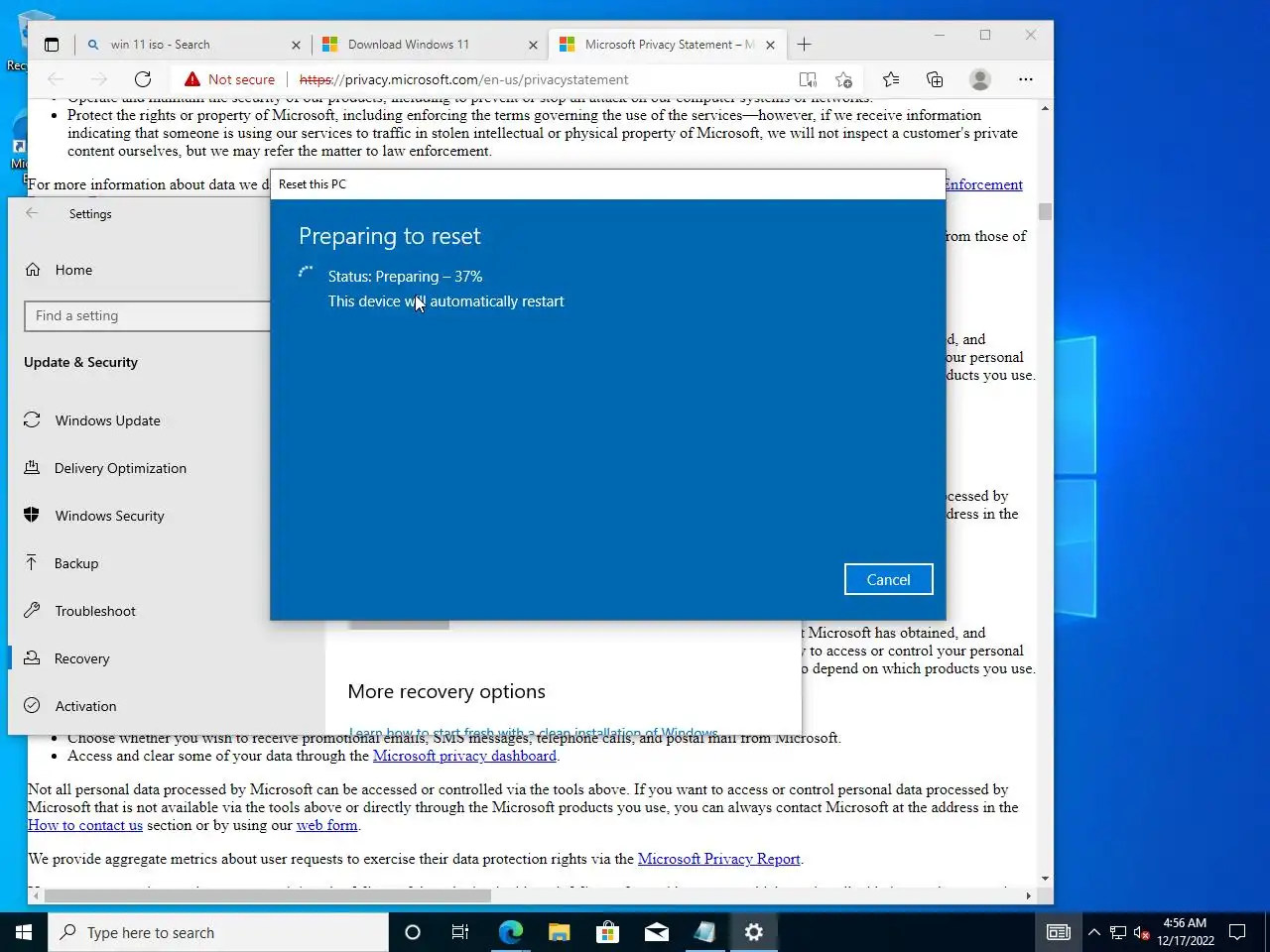The image size is (1270, 952).
Task: Click the touch keyboard icon in tray
Action: pyautogui.click(x=1059, y=932)
